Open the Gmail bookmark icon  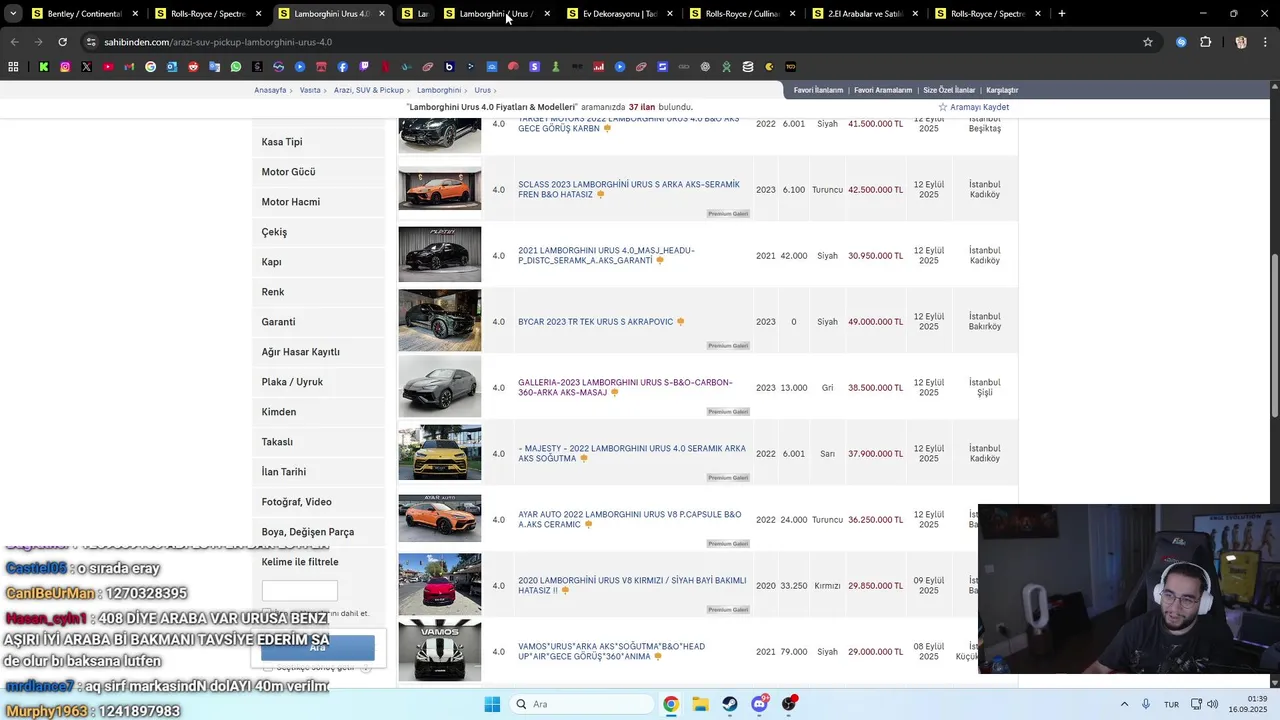coord(129,67)
